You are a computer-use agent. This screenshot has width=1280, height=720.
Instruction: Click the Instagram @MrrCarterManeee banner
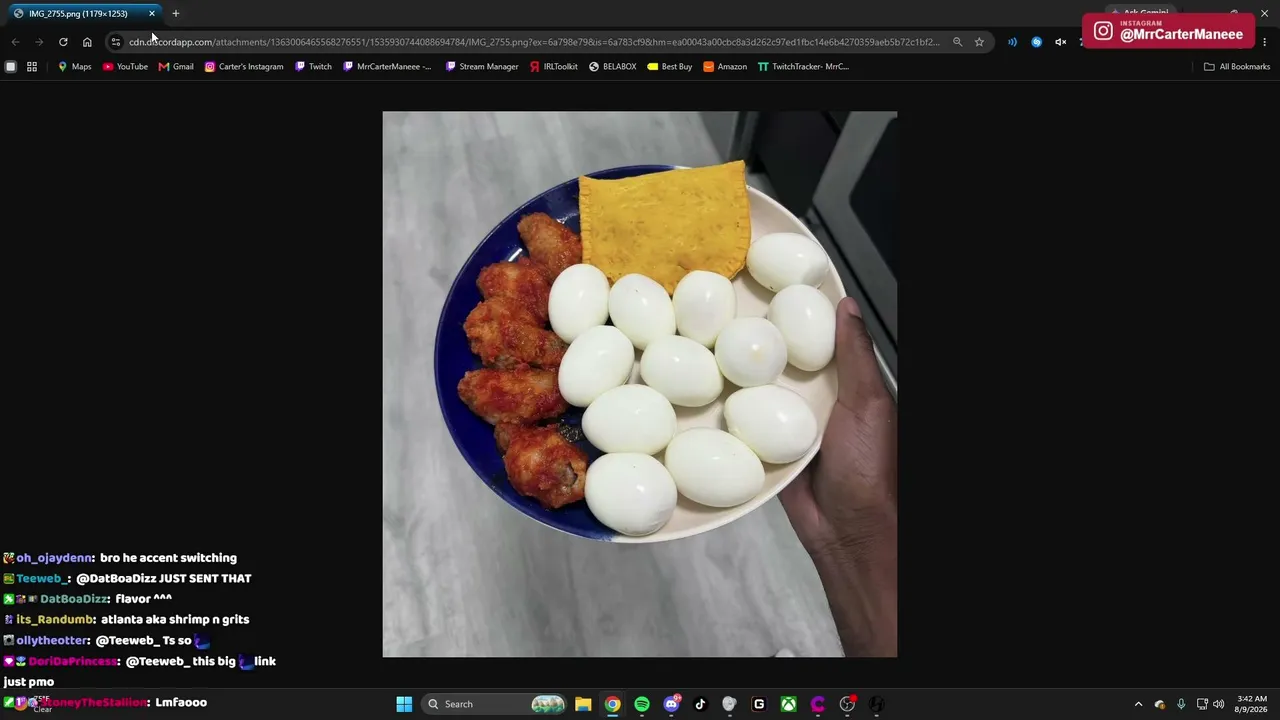coord(1168,31)
